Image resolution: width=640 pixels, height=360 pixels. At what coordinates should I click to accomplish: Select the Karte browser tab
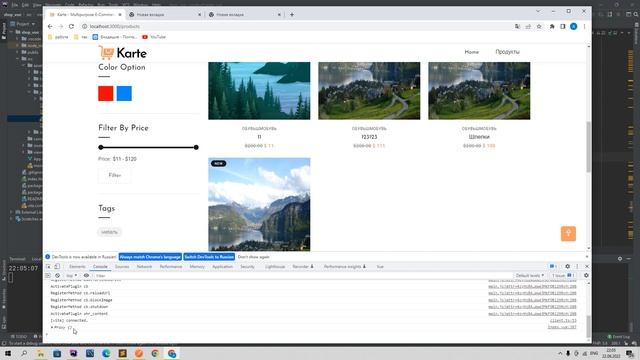[85, 14]
